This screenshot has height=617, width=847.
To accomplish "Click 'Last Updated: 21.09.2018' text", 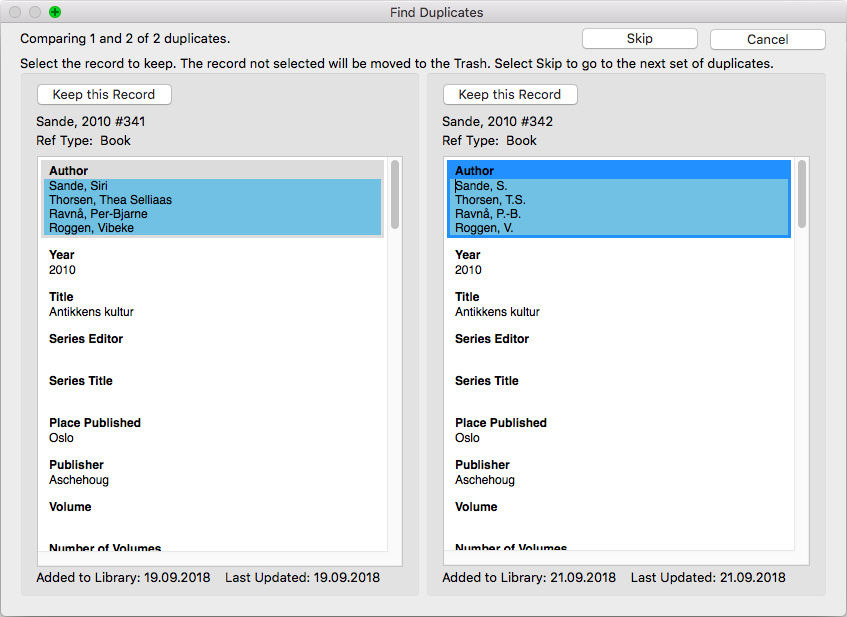I will coord(708,578).
